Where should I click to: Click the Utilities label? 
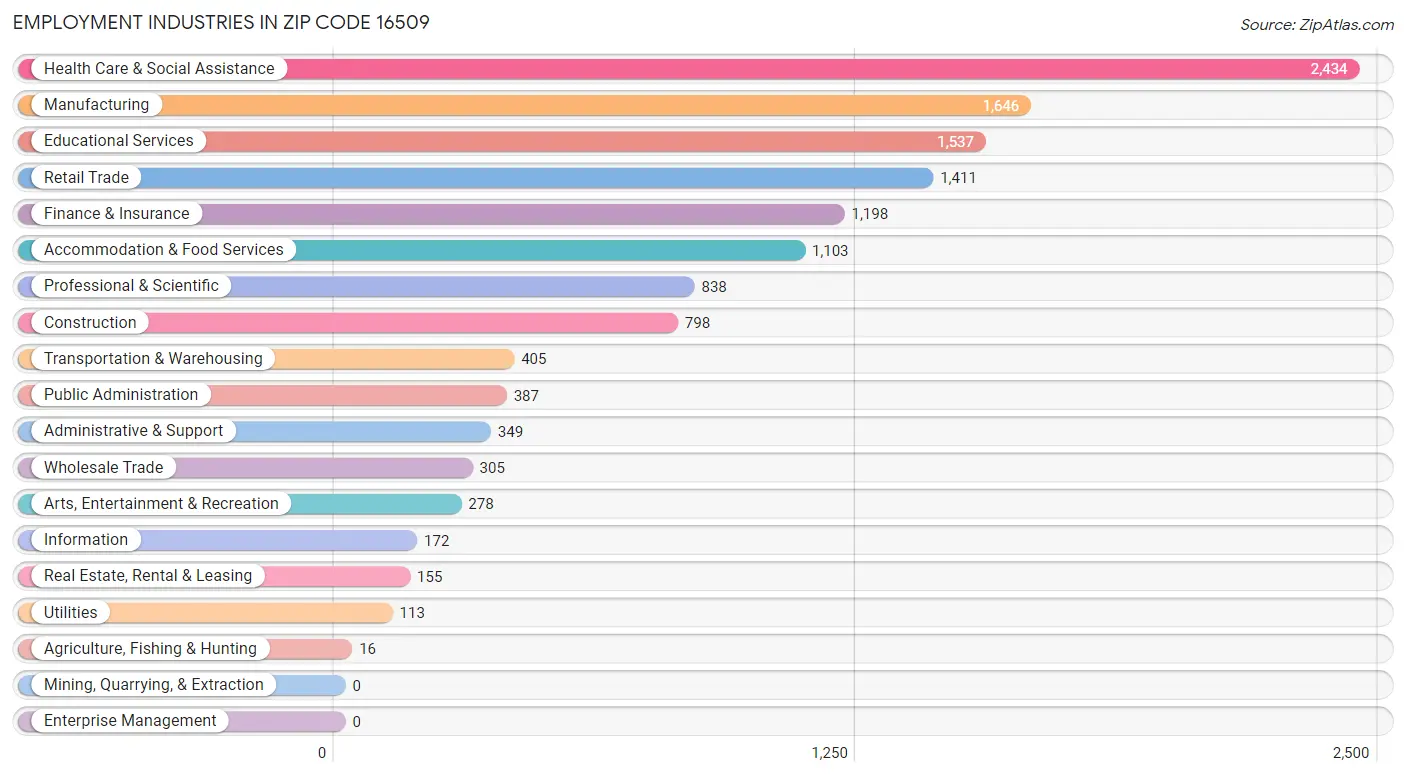[x=71, y=613]
